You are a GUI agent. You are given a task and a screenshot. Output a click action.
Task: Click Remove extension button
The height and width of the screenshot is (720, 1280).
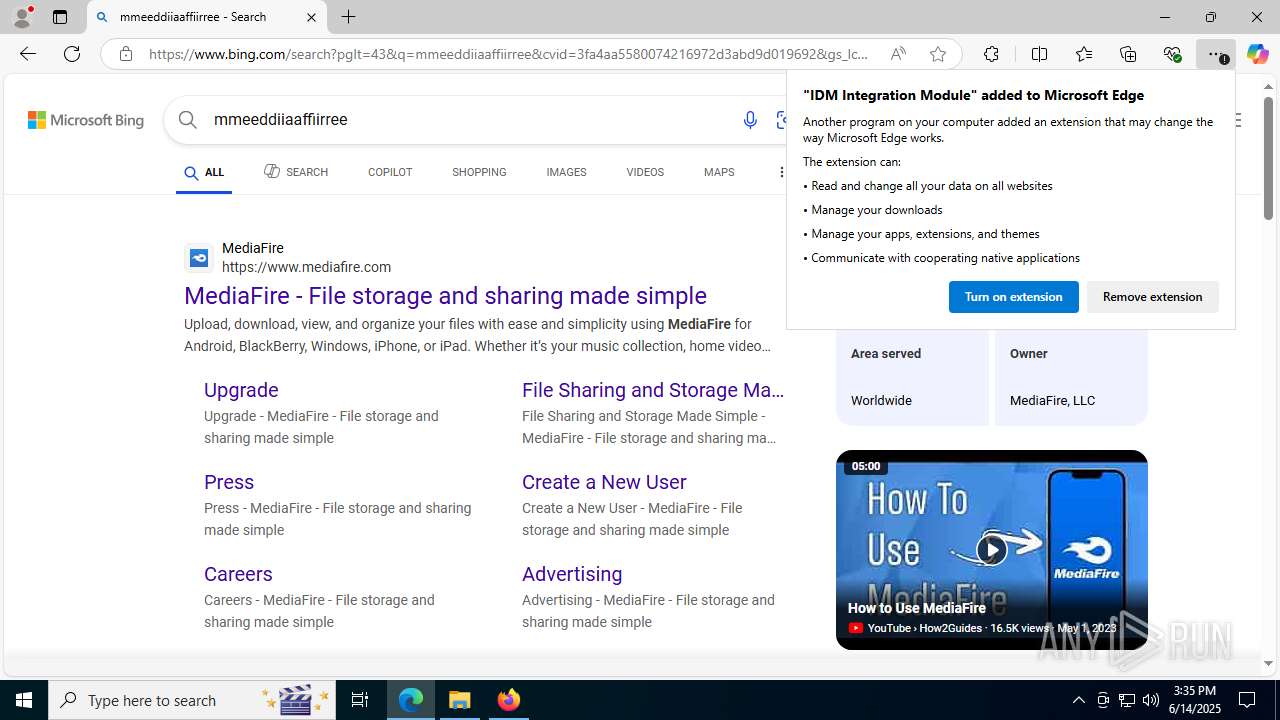point(1152,297)
